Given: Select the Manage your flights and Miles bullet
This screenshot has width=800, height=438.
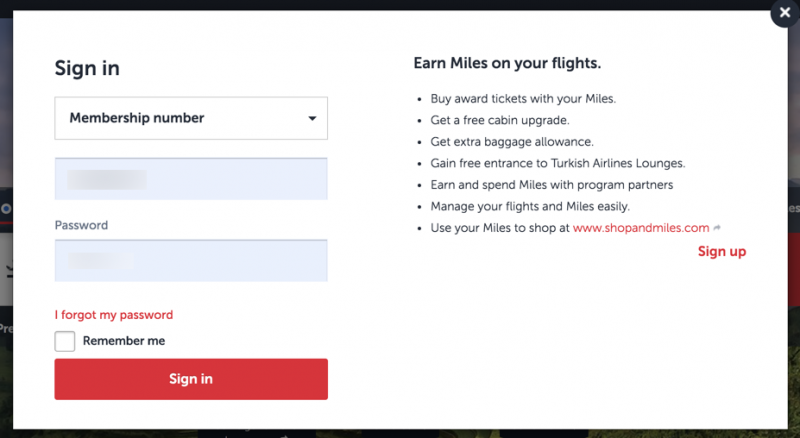Looking at the screenshot, I should pos(530,206).
